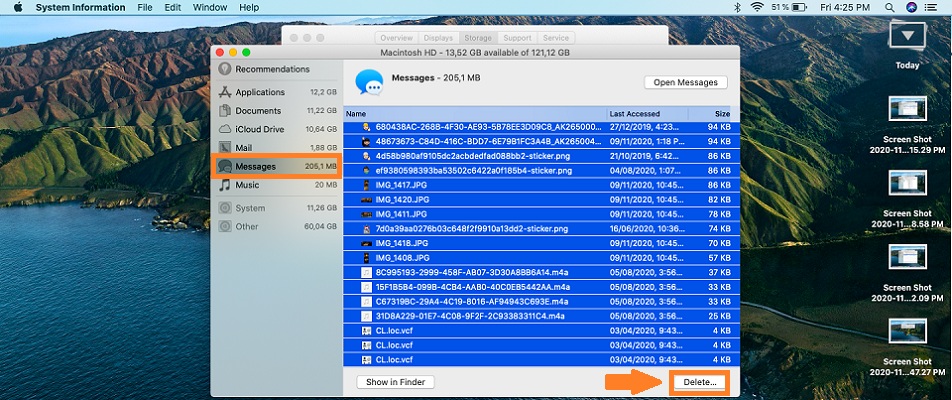Click audio file icon of 8C995193 m4a
952x400 pixels.
coord(366,272)
